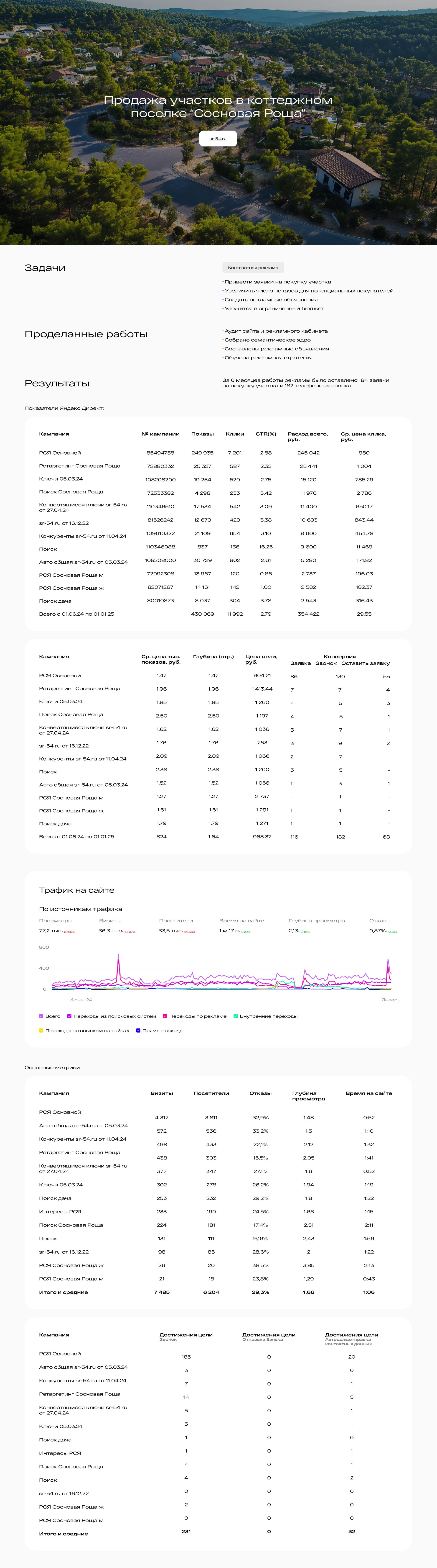Click the Привести заявки на покупку участка bullet
The width and height of the screenshot is (437, 1568).
[x=277, y=282]
